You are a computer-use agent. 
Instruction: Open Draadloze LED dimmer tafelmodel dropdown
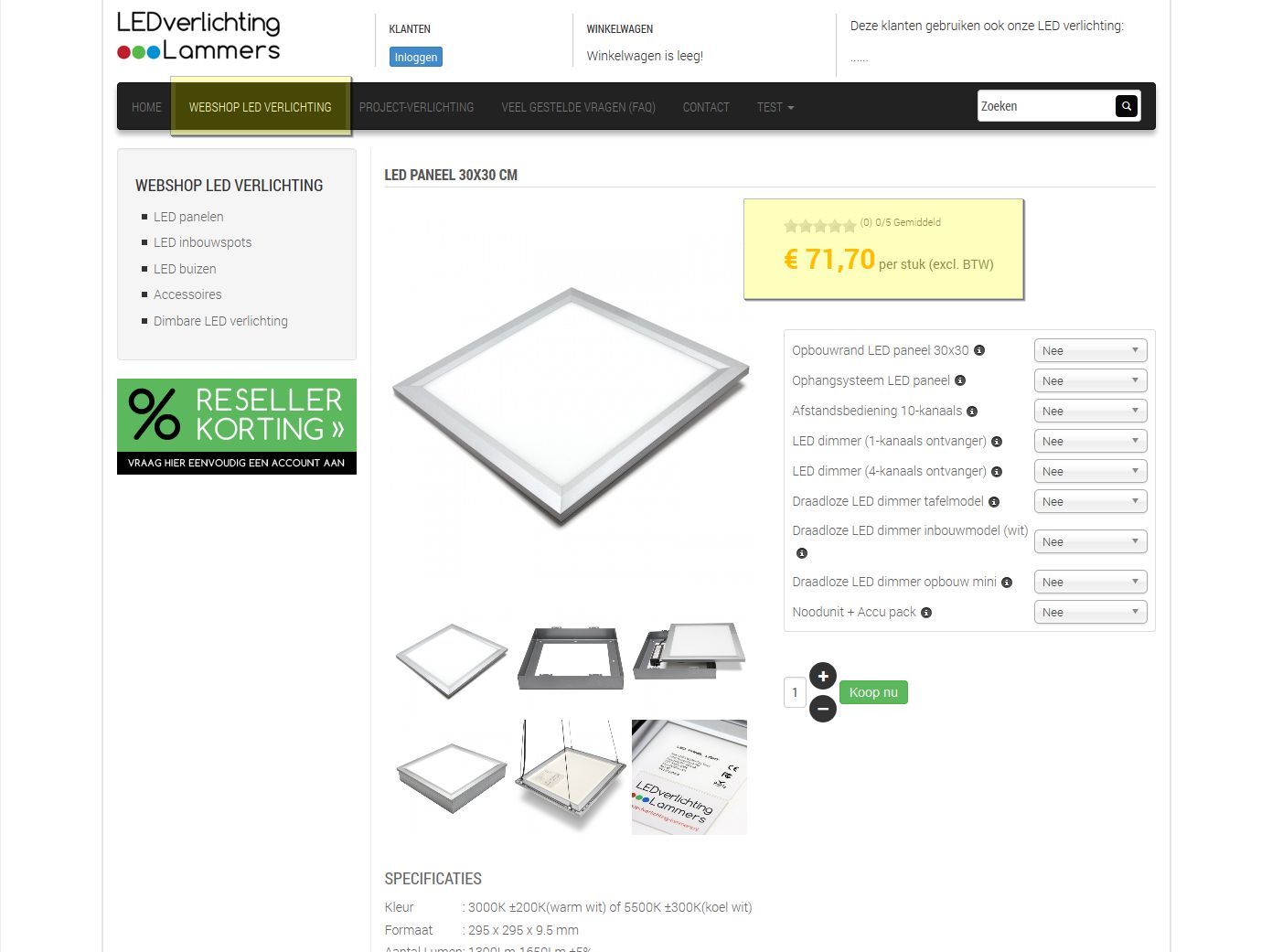[1090, 501]
